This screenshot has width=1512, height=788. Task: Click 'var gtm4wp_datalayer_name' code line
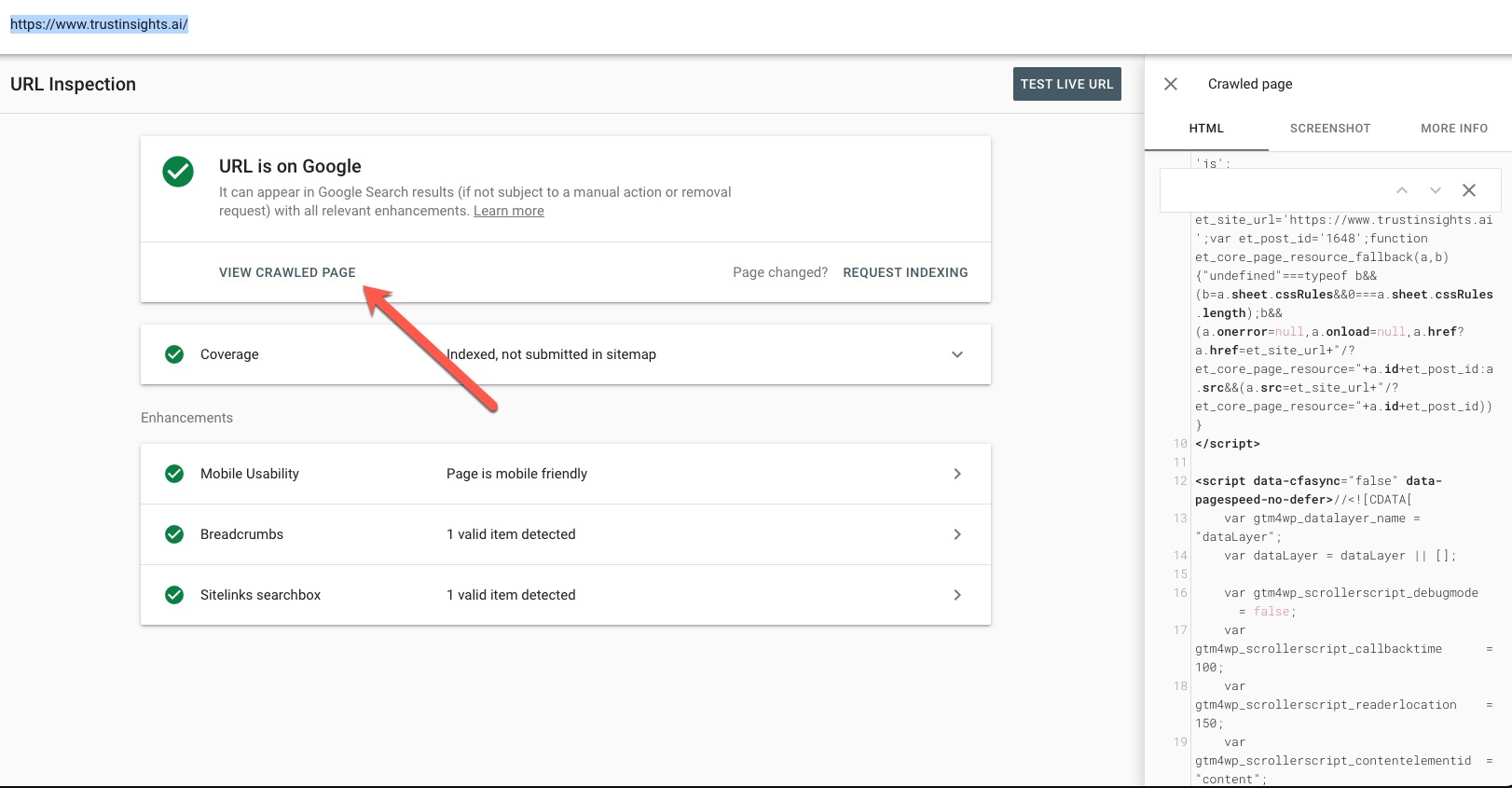(1322, 518)
